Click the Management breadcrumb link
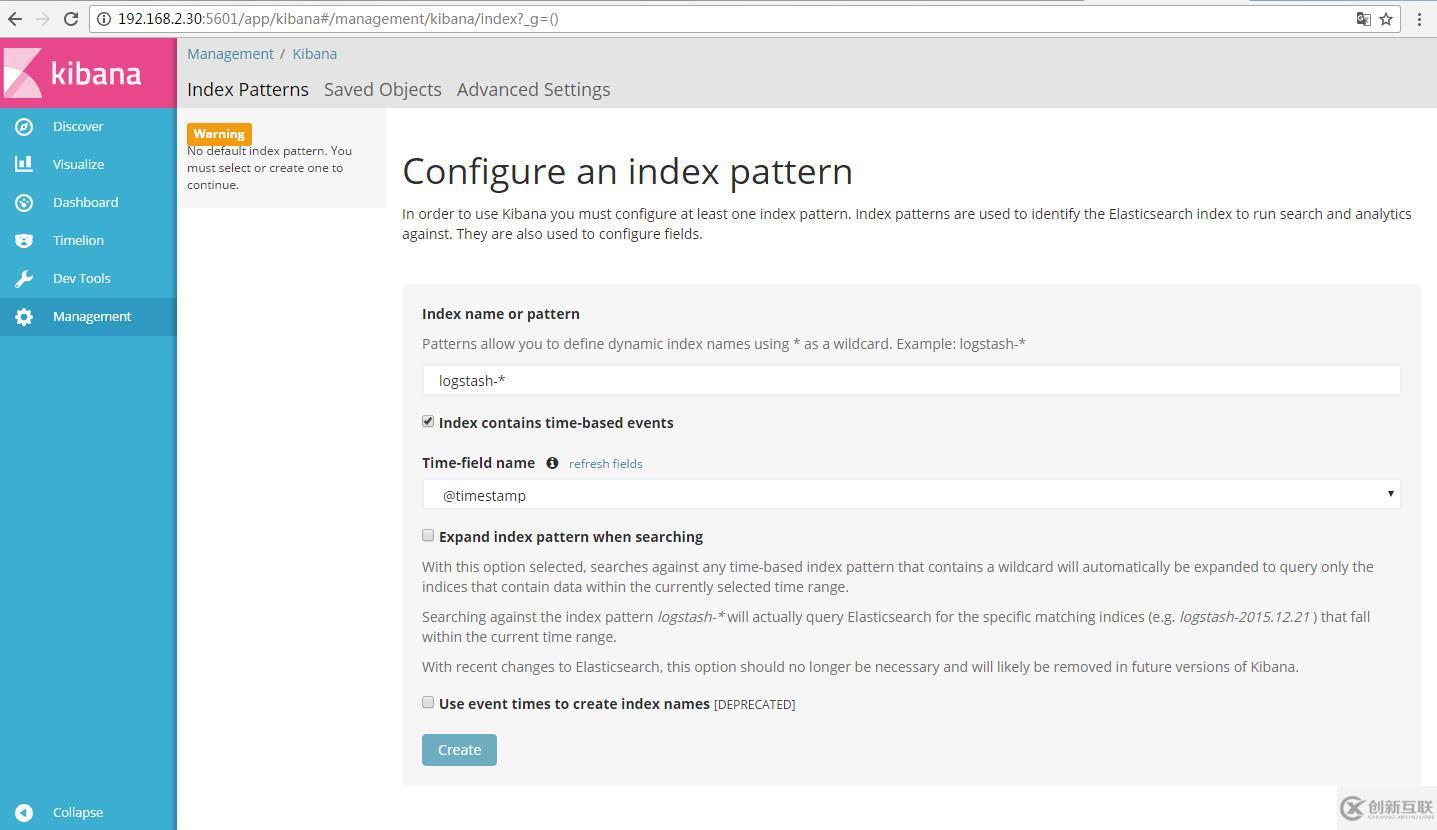Screen dimensions: 1437x830 (x=230, y=54)
